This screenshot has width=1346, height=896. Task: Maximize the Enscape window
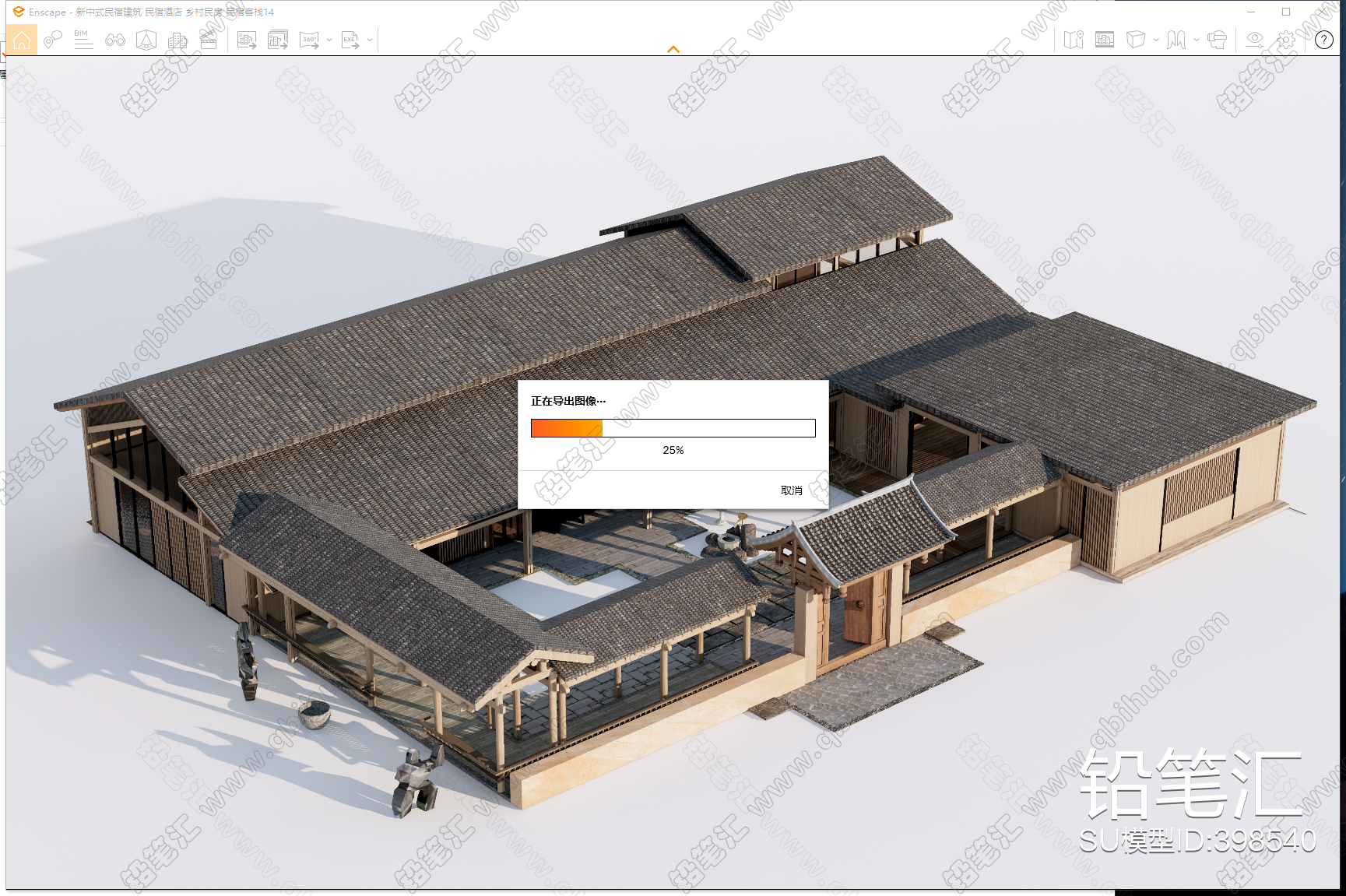pos(1286,12)
